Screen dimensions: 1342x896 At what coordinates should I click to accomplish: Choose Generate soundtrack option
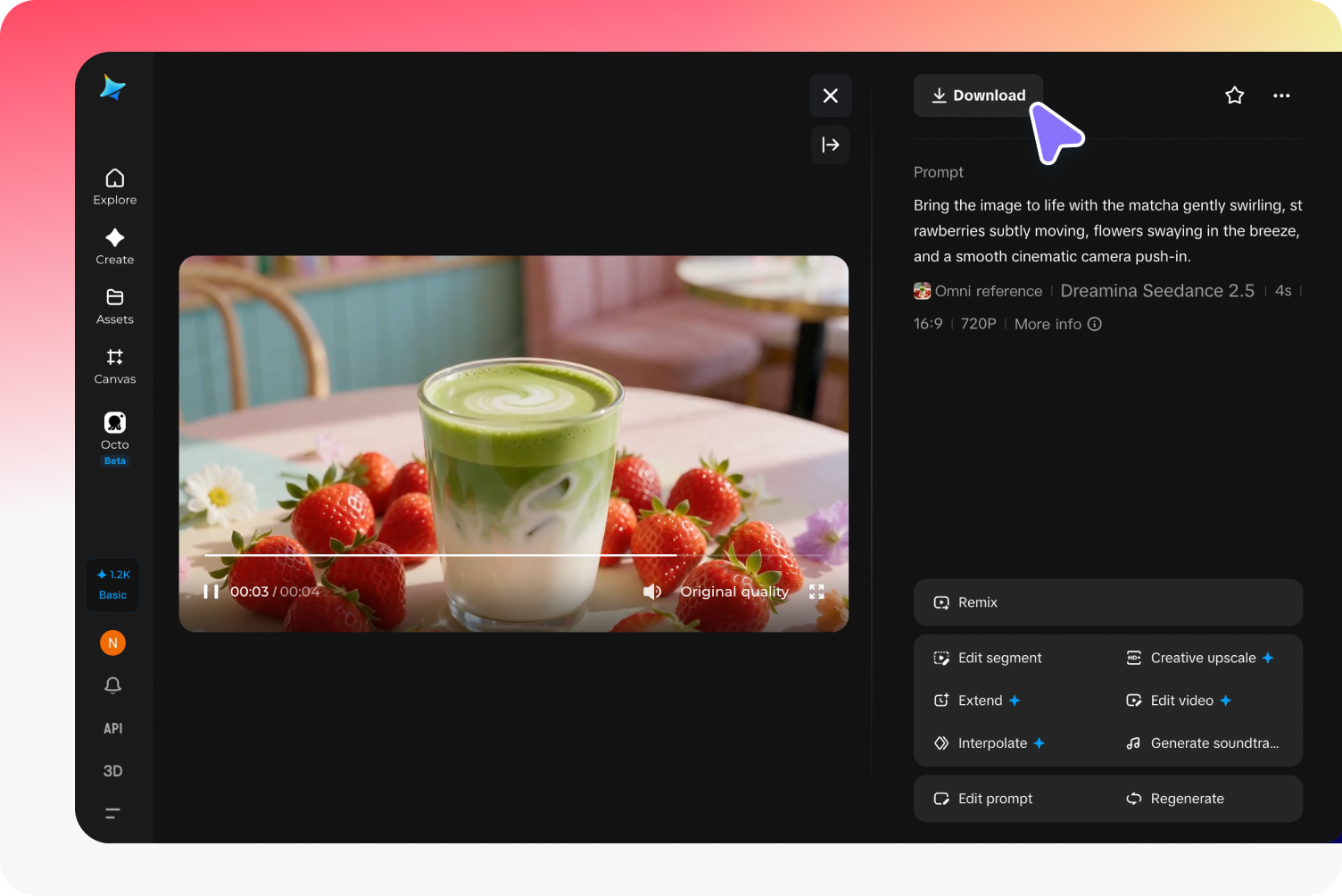tap(1203, 743)
